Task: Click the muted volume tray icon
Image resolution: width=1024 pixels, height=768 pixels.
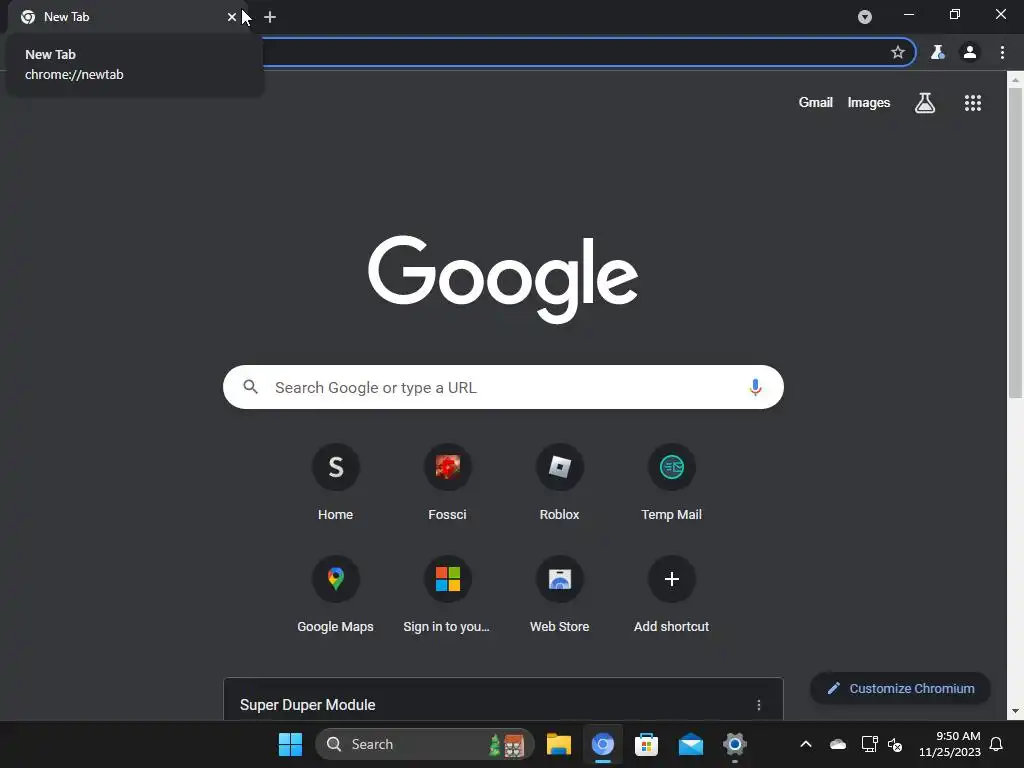Action: (x=895, y=744)
